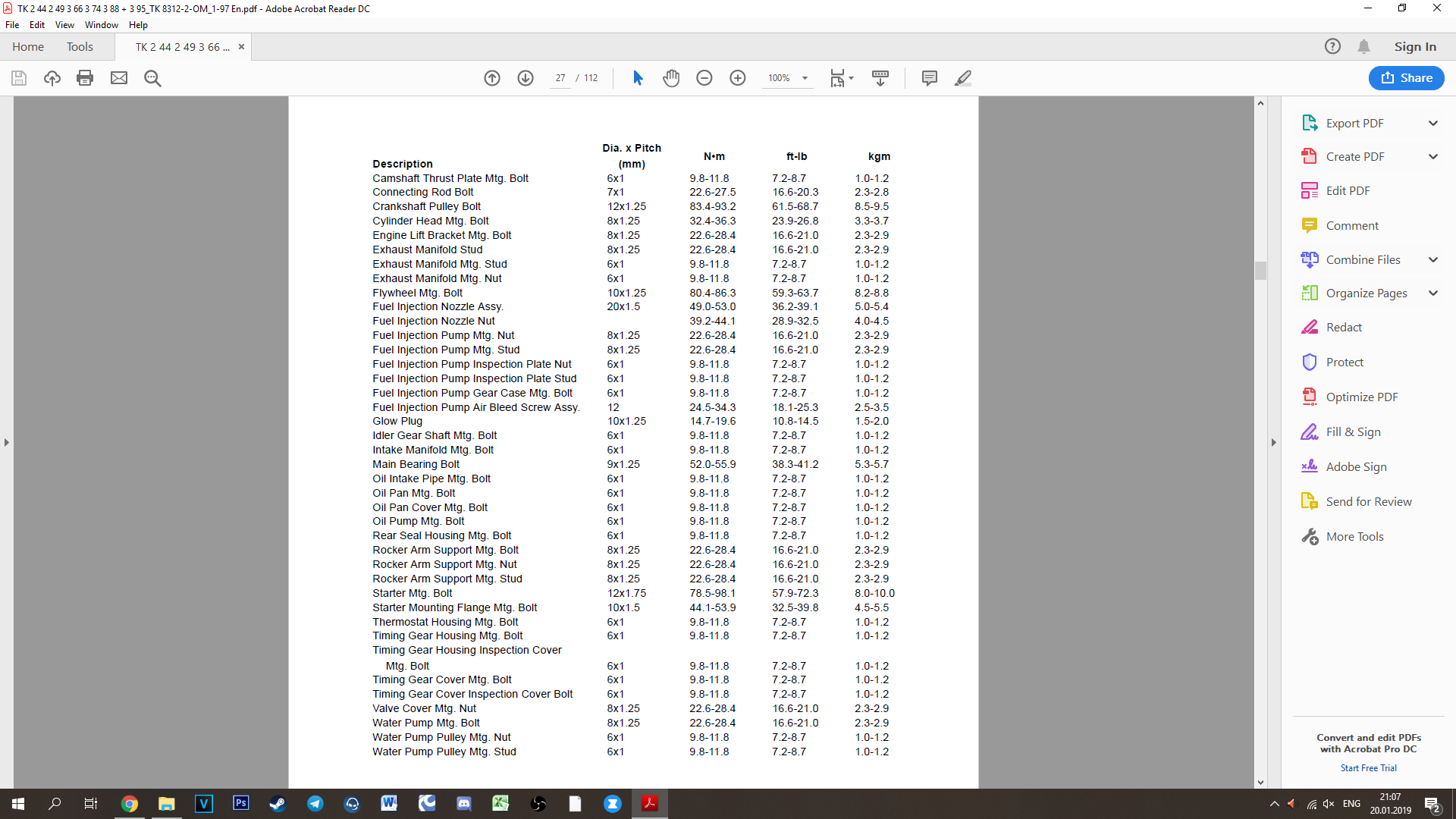Open Word from the taskbar
Viewport: 1456px width, 819px height.
389,803
